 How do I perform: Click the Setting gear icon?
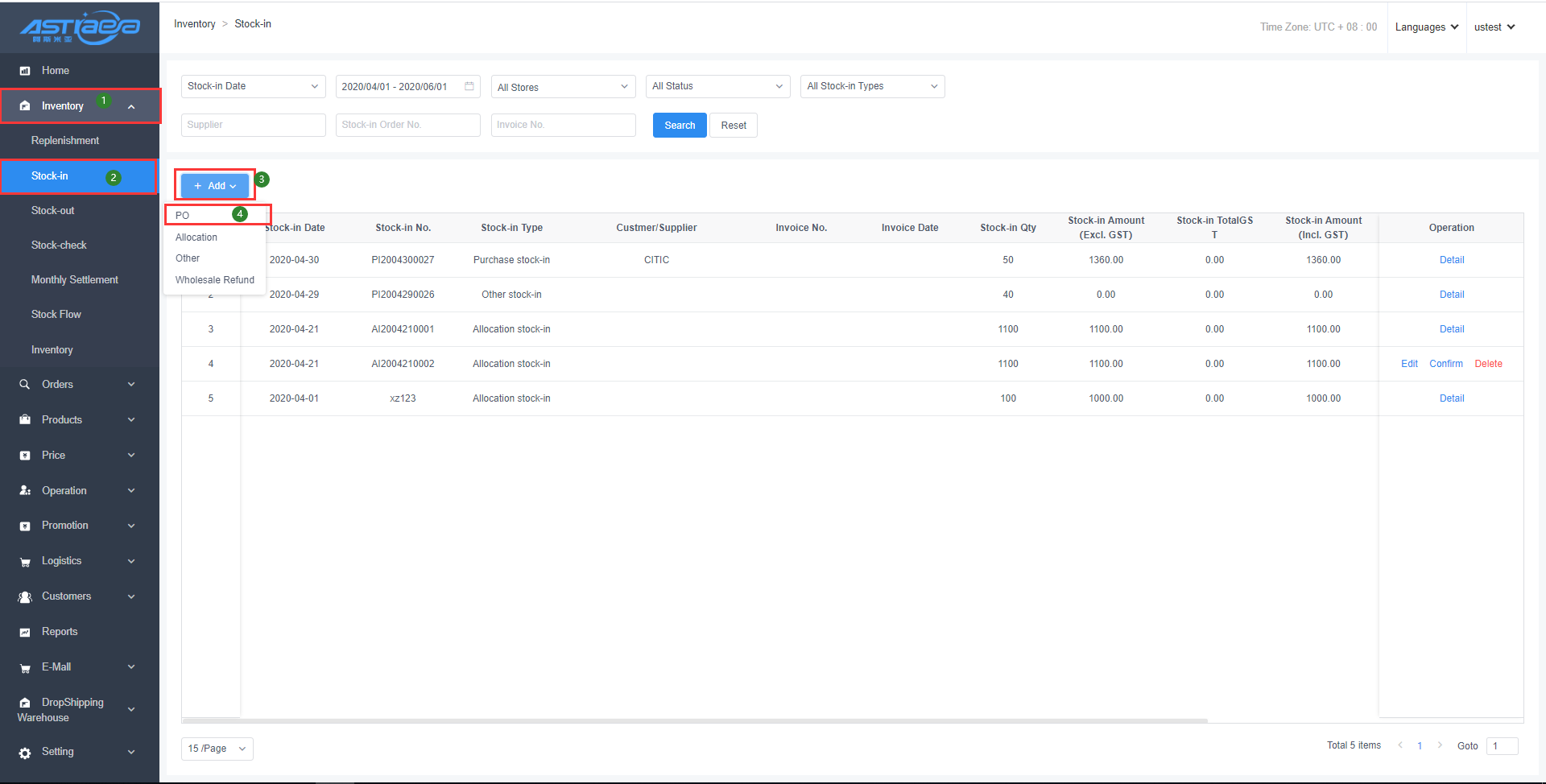(25, 753)
